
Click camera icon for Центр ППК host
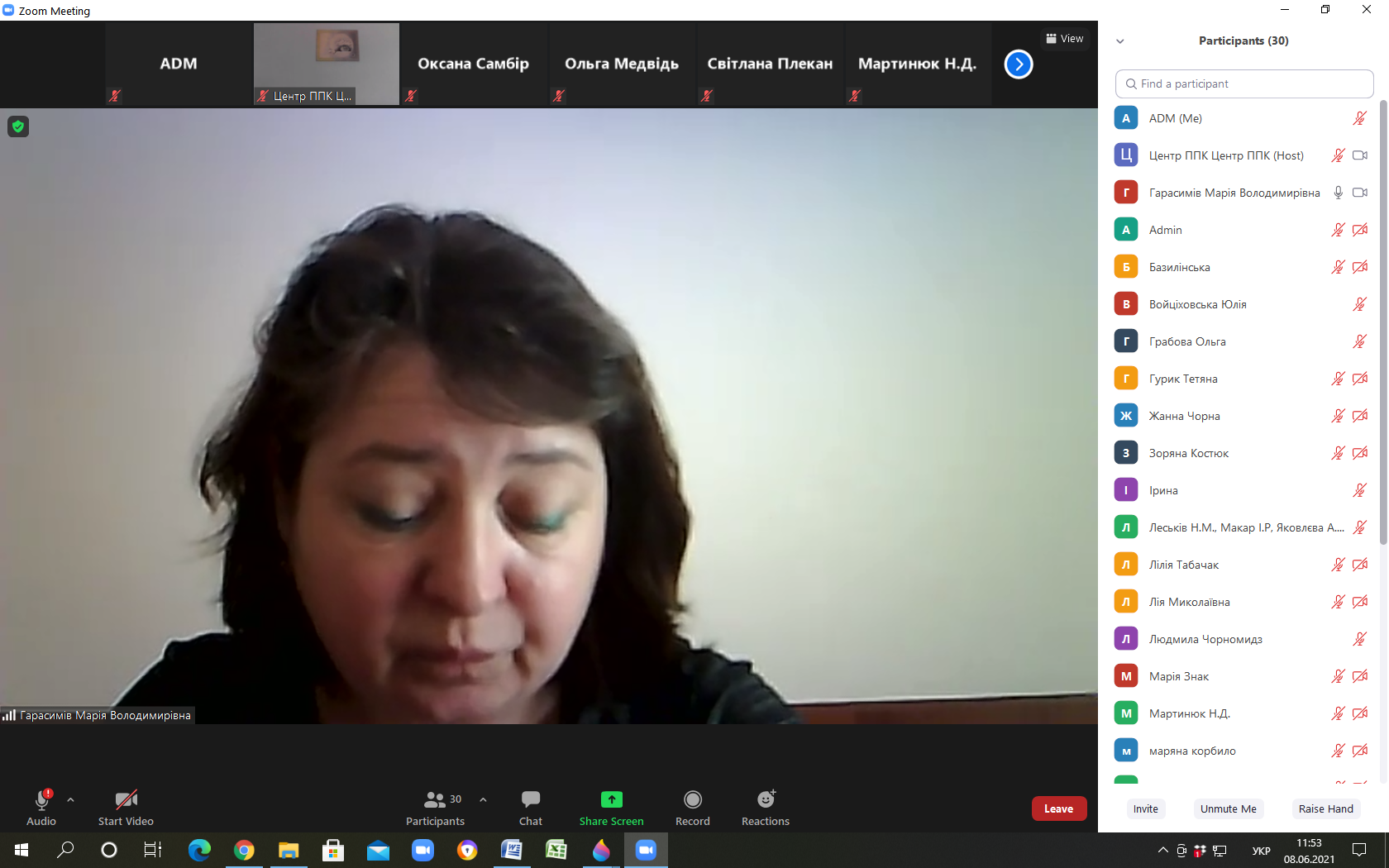(x=1360, y=155)
